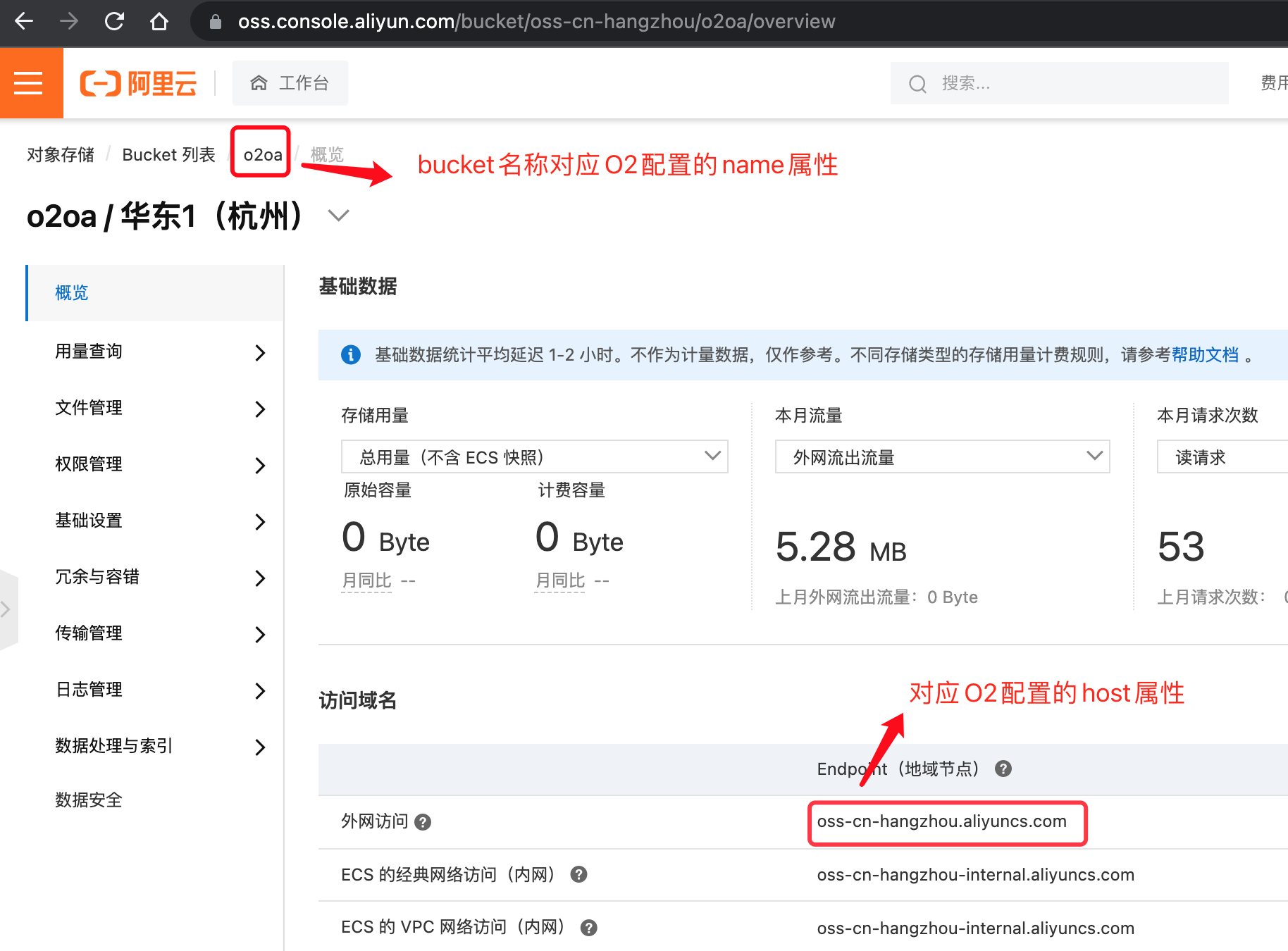Click help icon beside ECS 的经典网络访问
The width and height of the screenshot is (1288, 951).
[x=578, y=875]
